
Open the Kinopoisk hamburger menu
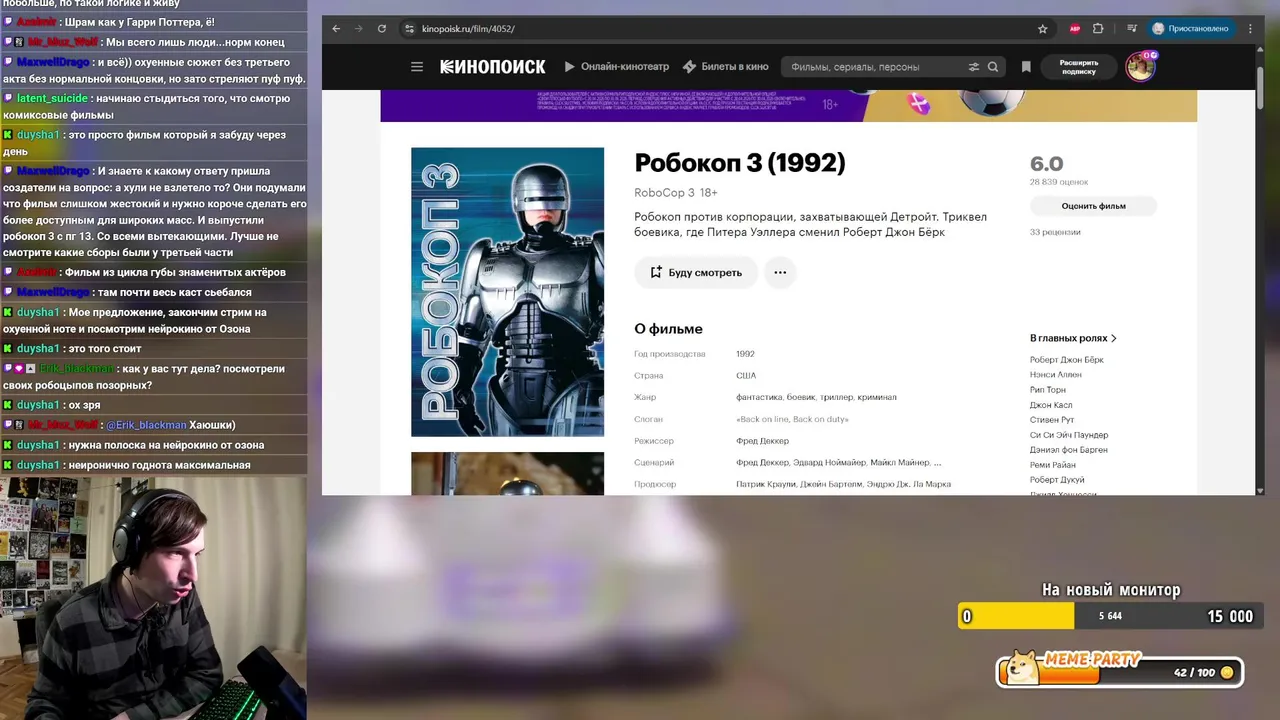tap(417, 67)
